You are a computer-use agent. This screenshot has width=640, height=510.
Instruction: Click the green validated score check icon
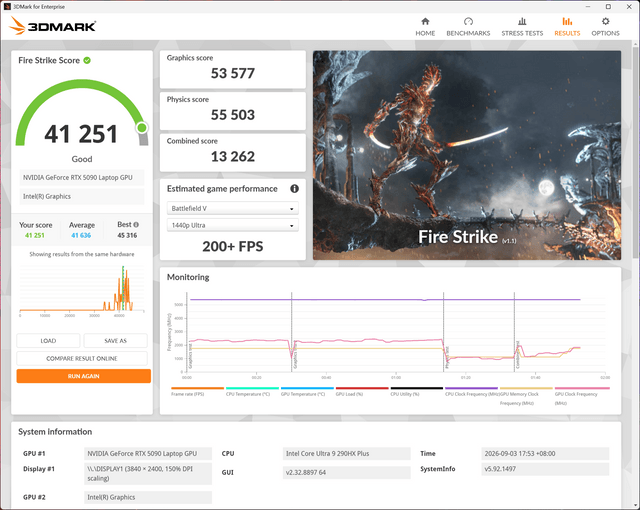tap(87, 60)
